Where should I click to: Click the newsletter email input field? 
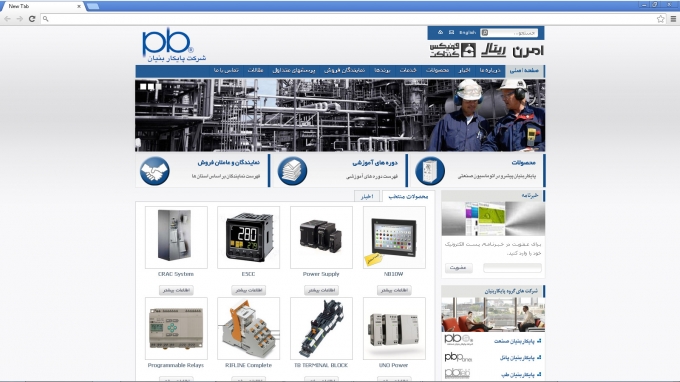(512, 268)
